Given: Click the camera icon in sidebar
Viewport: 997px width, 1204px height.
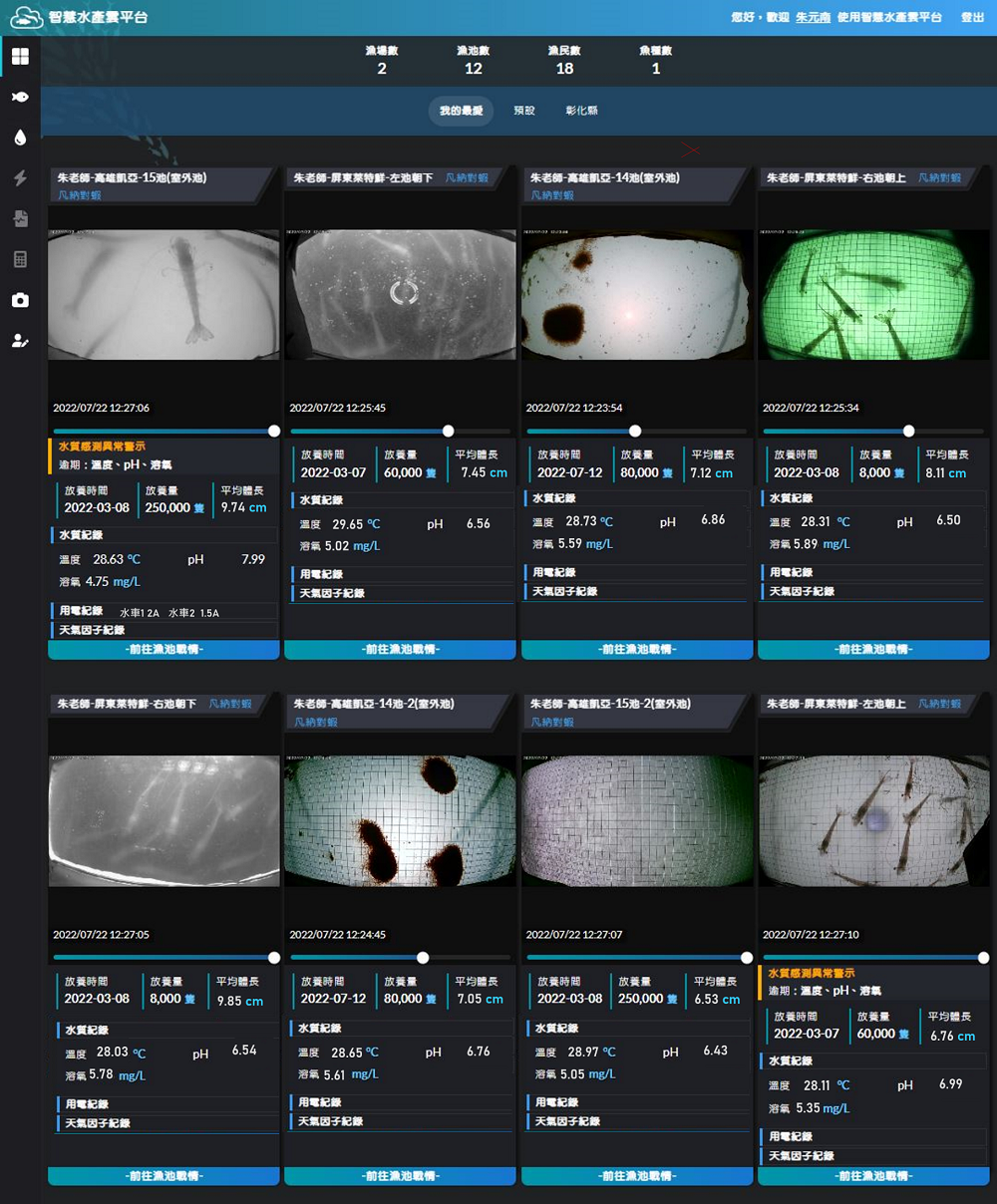Looking at the screenshot, I should tap(20, 300).
